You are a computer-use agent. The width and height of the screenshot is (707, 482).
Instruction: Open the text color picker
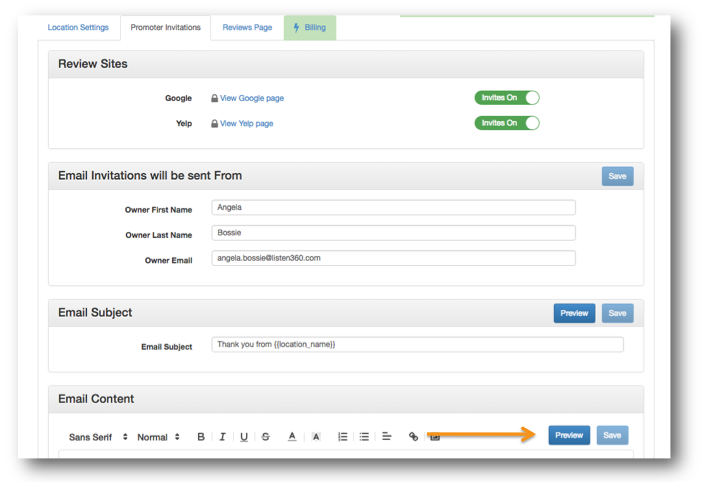292,436
